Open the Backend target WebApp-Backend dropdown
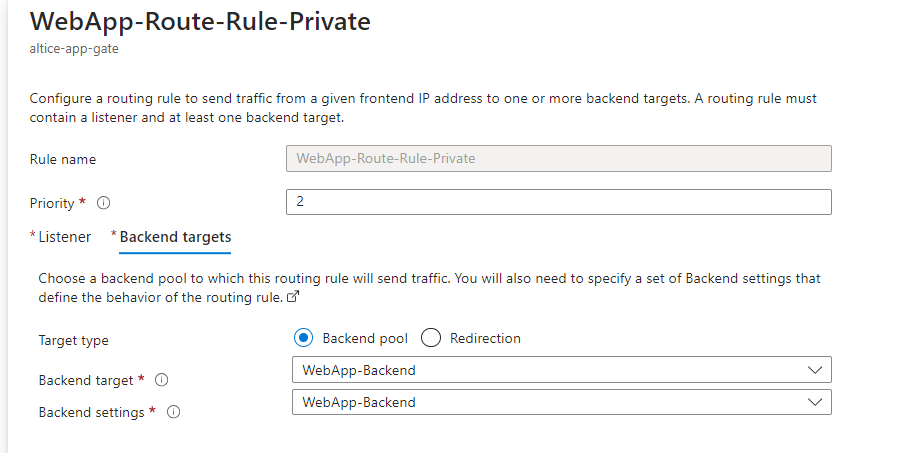Viewport: 901px width, 453px height. click(x=561, y=370)
